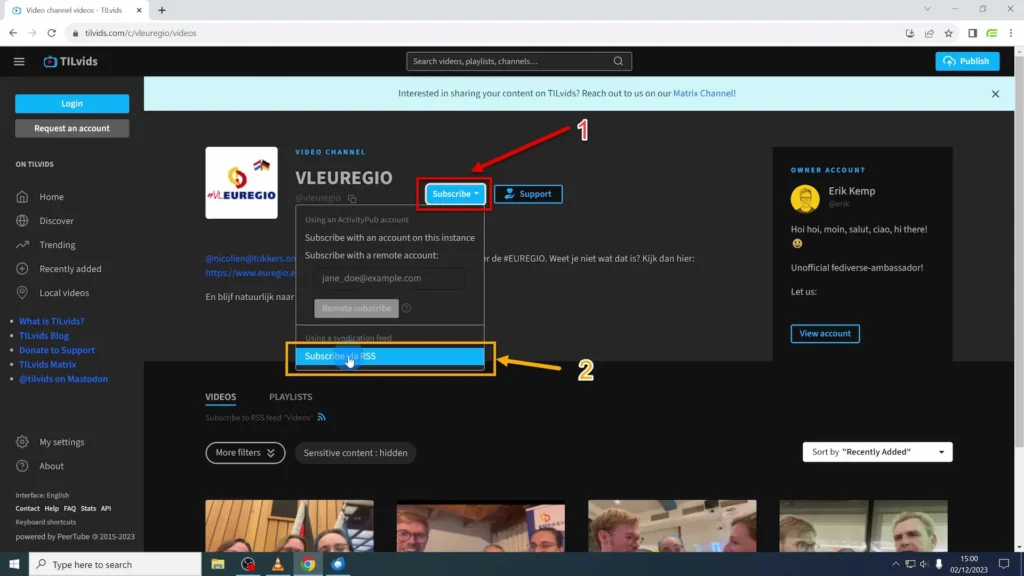Click the Publish button
This screenshot has height=576, width=1024.
click(x=967, y=61)
